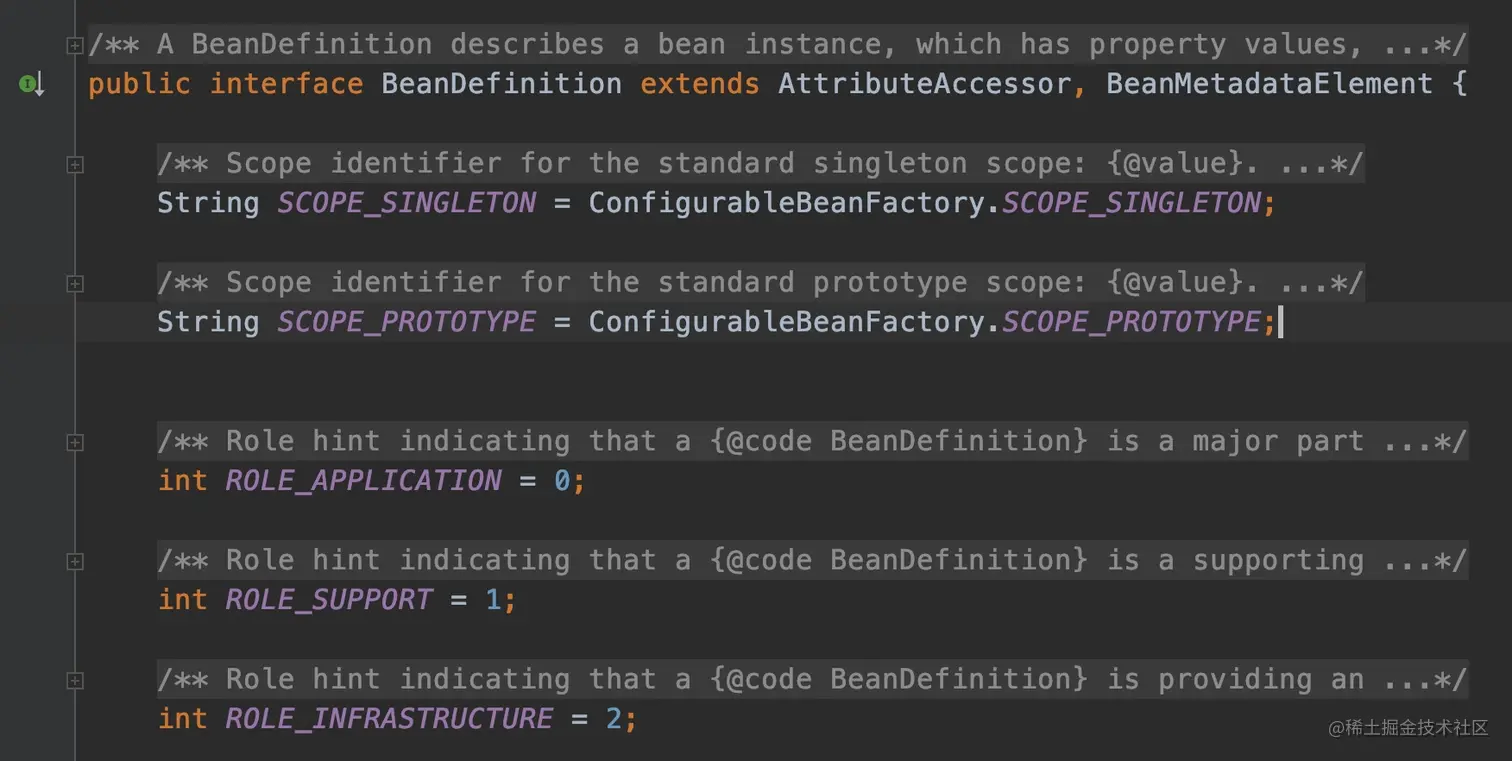Click the ROLE_INFRASTRUCTURE constant

pyautogui.click(x=389, y=719)
